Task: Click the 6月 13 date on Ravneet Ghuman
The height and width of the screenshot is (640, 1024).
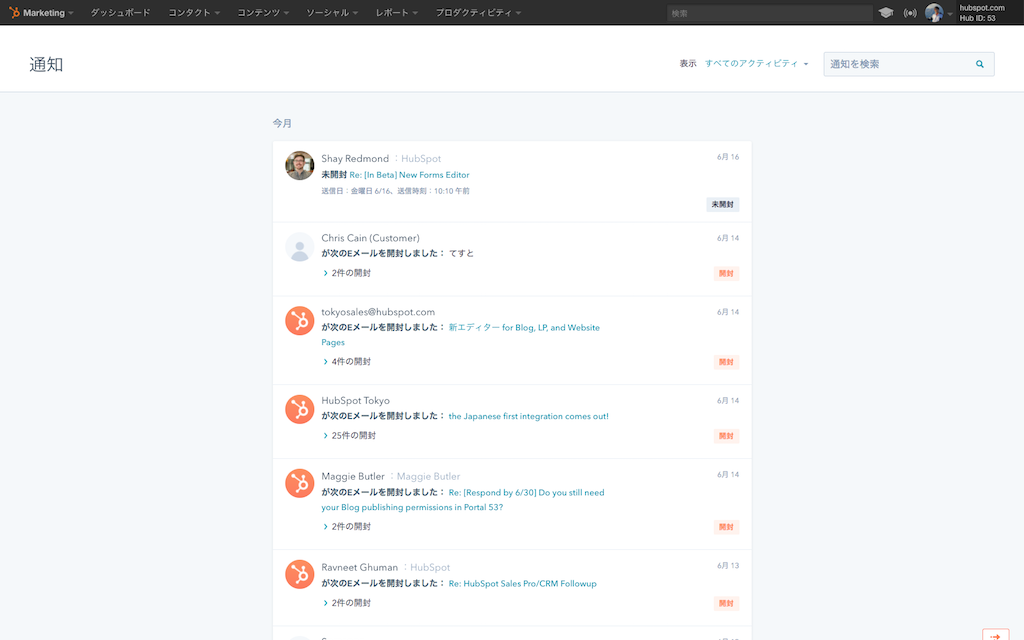Action: point(728,566)
